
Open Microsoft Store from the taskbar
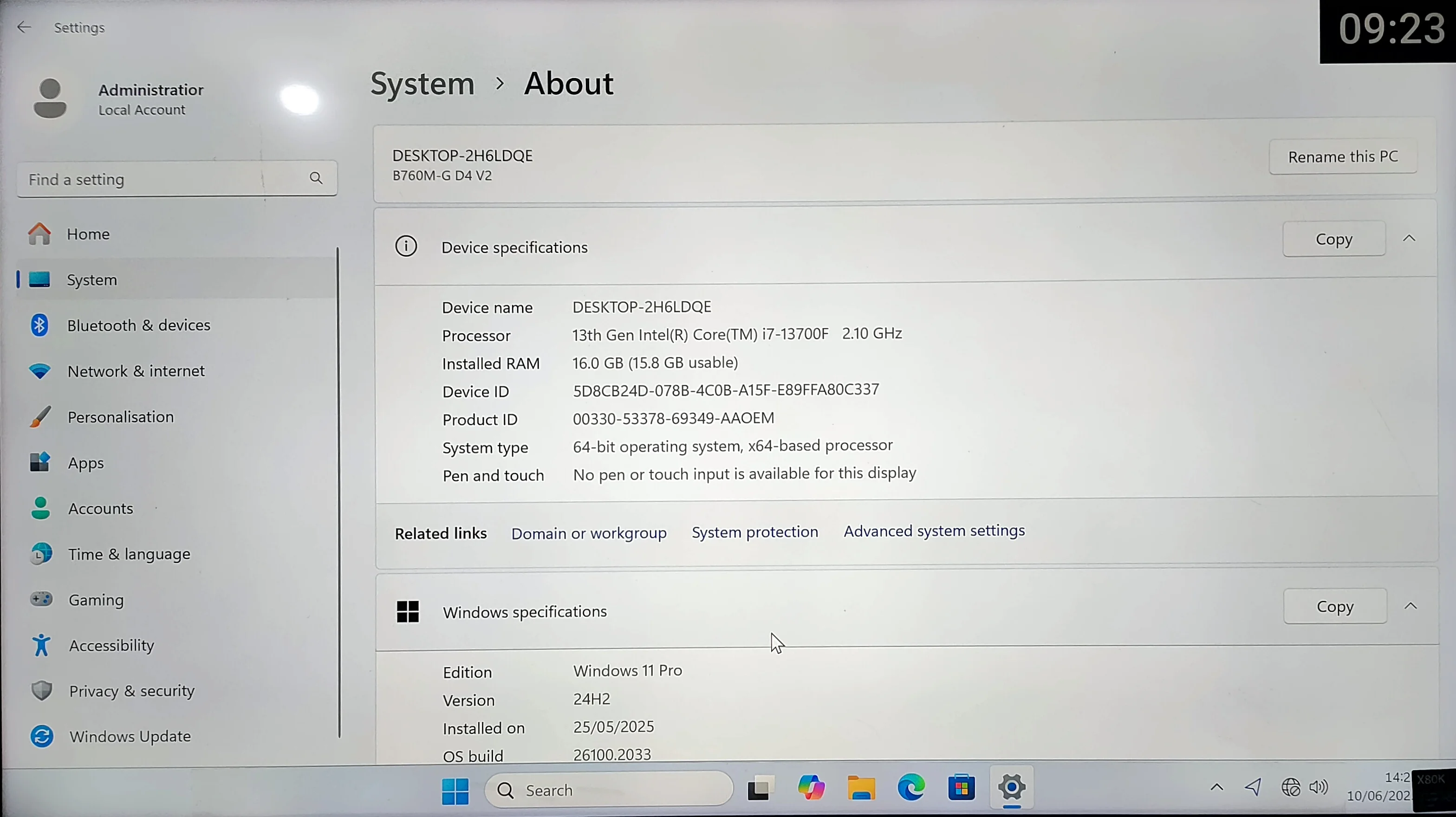pyautogui.click(x=961, y=787)
